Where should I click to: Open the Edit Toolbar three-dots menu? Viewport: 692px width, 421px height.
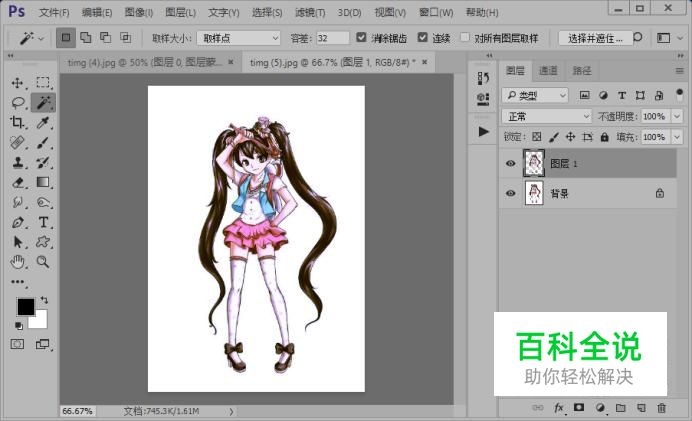pyautogui.click(x=17, y=282)
